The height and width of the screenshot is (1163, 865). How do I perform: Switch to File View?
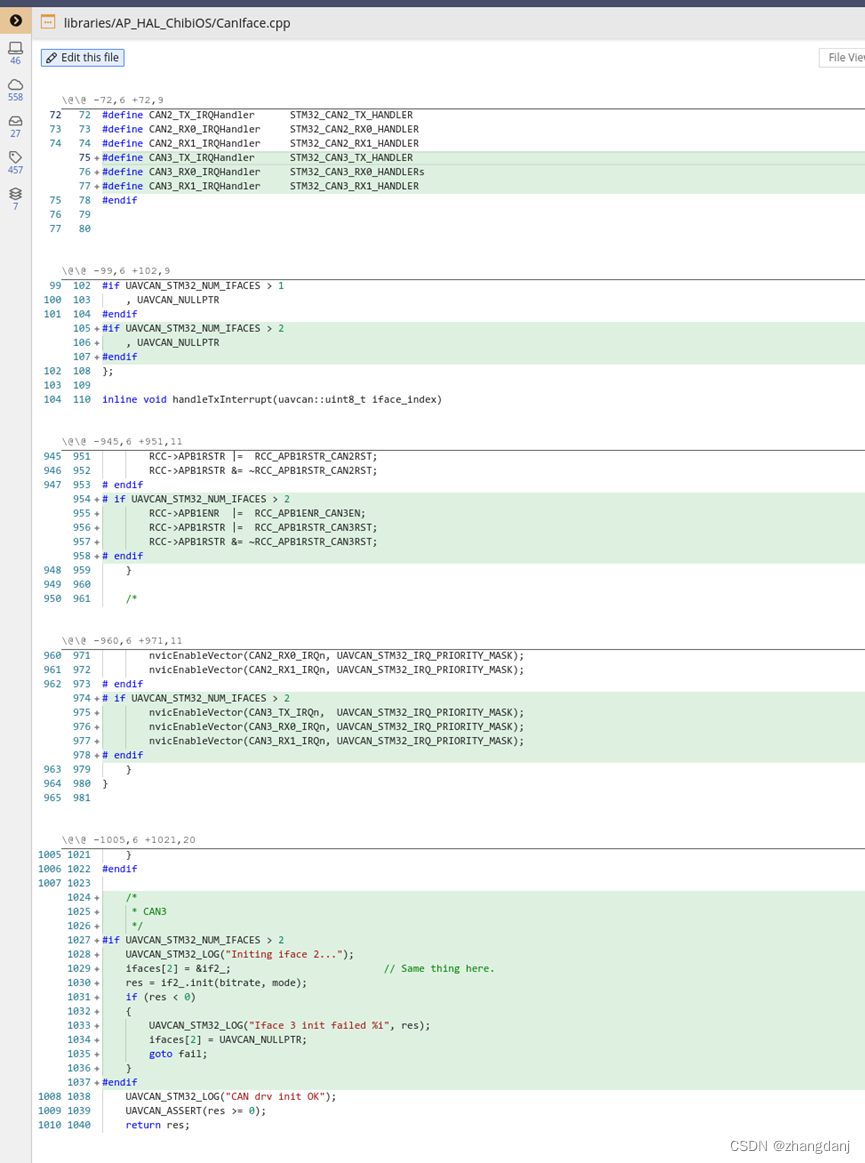click(844, 58)
